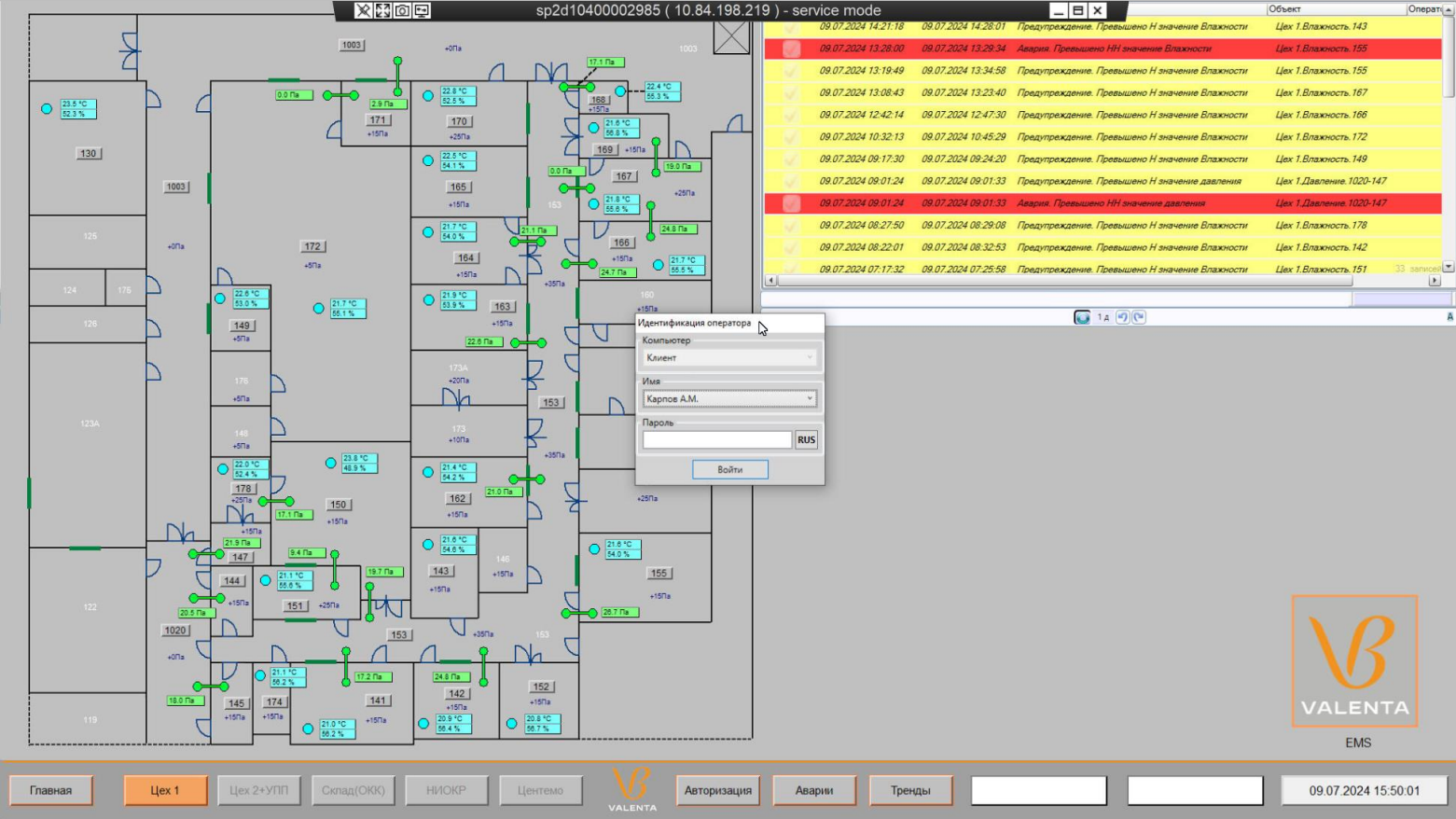Click the Пароль password input field
The image size is (1456, 819).
[716, 439]
